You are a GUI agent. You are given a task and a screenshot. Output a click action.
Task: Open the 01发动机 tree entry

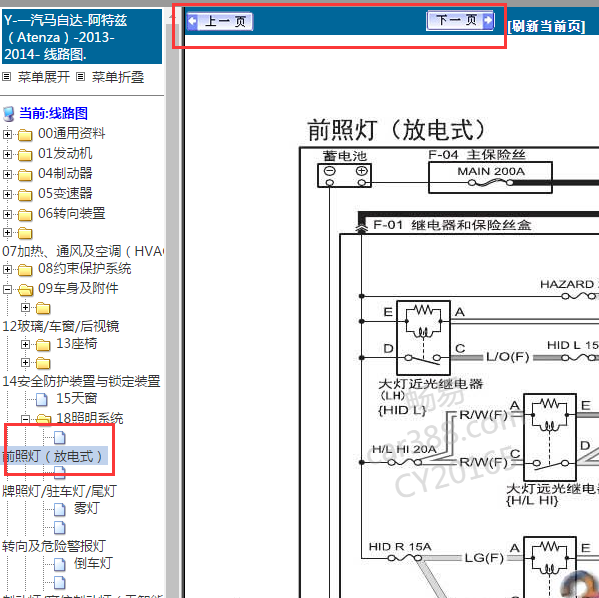(65, 154)
